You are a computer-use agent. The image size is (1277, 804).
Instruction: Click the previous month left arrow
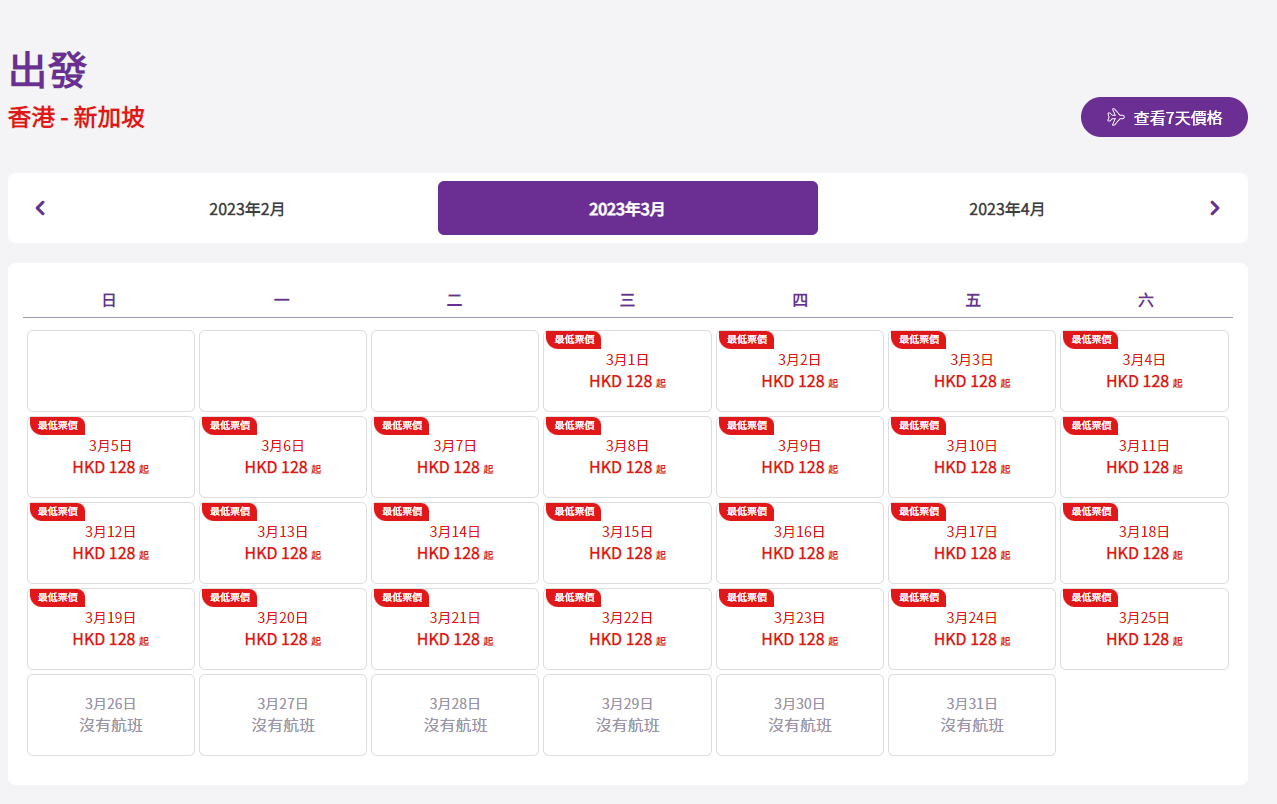click(41, 208)
